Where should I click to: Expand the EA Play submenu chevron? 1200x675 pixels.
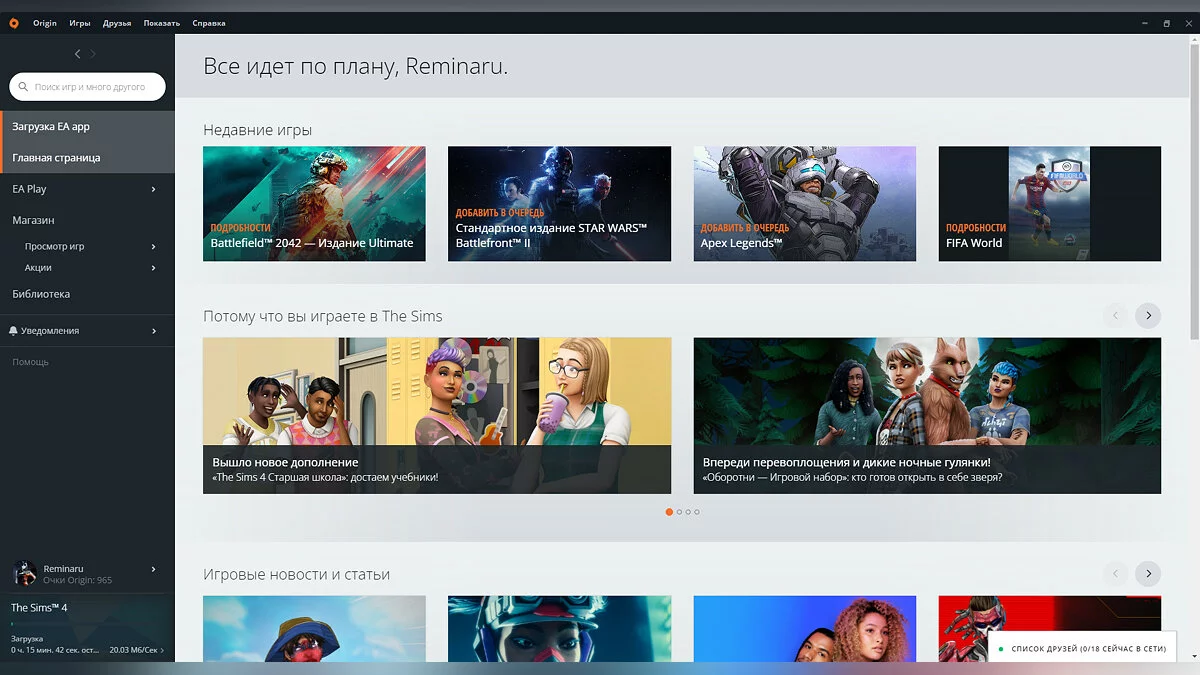click(154, 189)
